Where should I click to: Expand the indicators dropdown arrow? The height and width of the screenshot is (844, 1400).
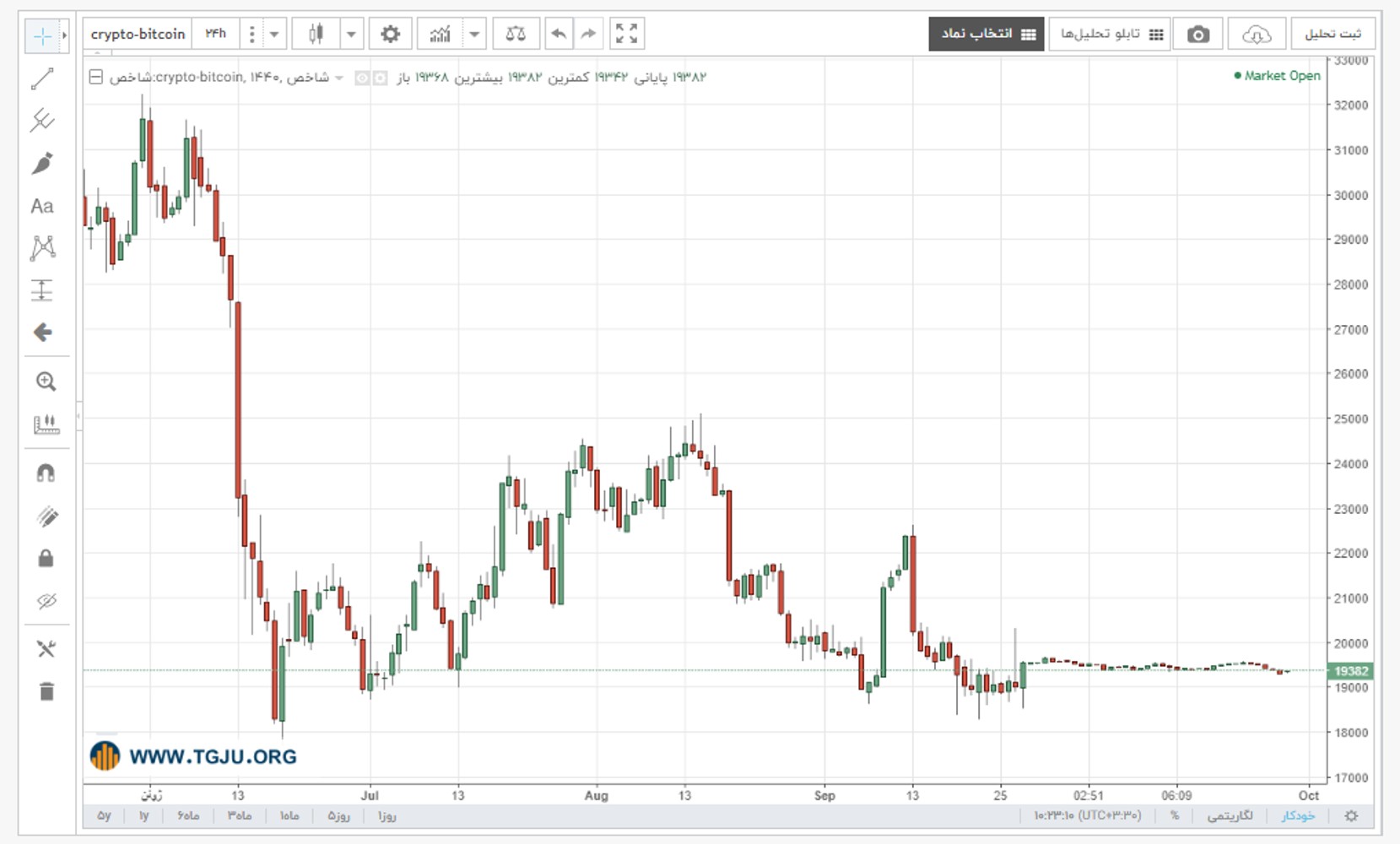pos(474,35)
